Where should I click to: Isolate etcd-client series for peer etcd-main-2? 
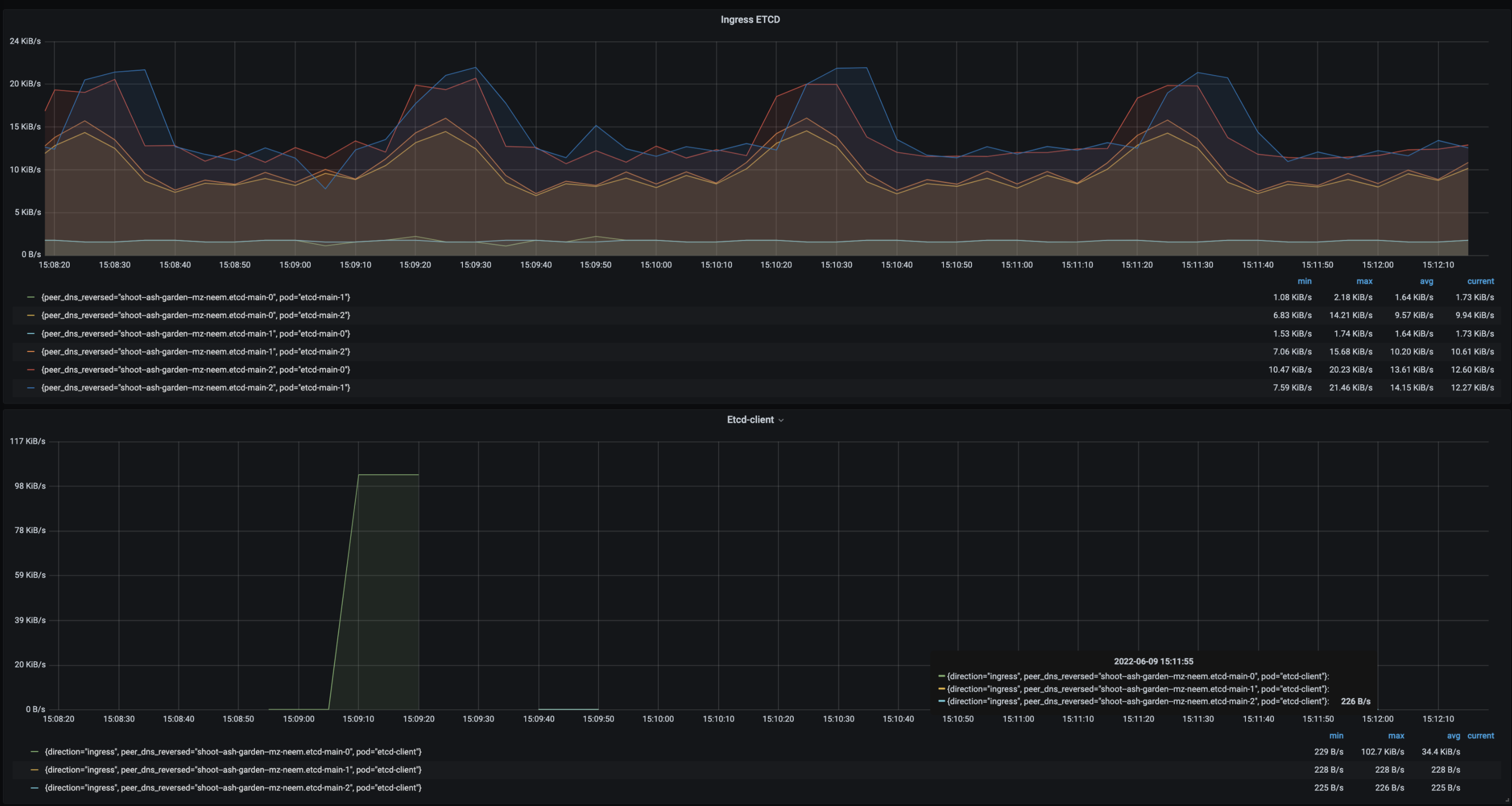233,788
